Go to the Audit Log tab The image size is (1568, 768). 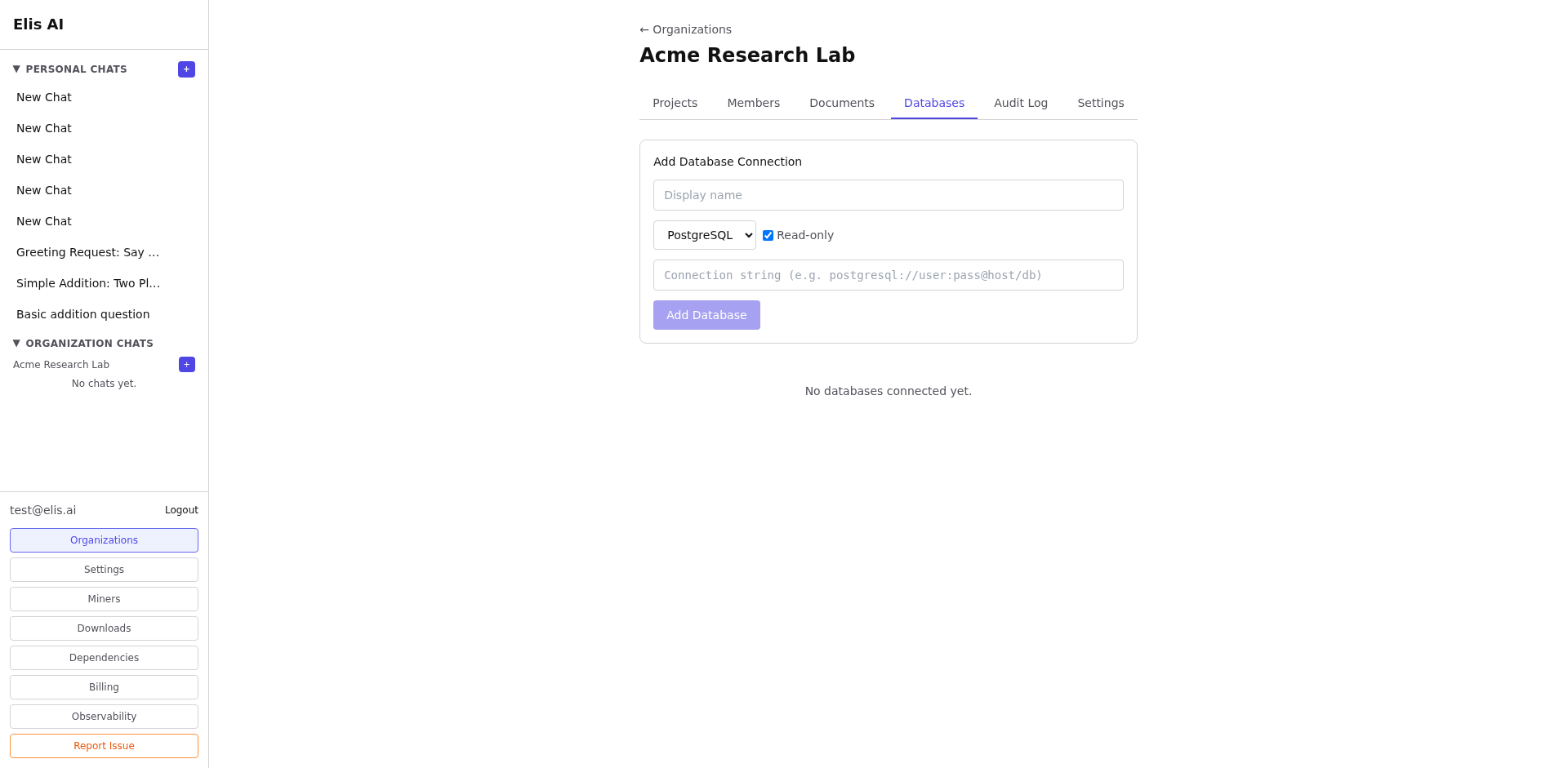(x=1020, y=103)
